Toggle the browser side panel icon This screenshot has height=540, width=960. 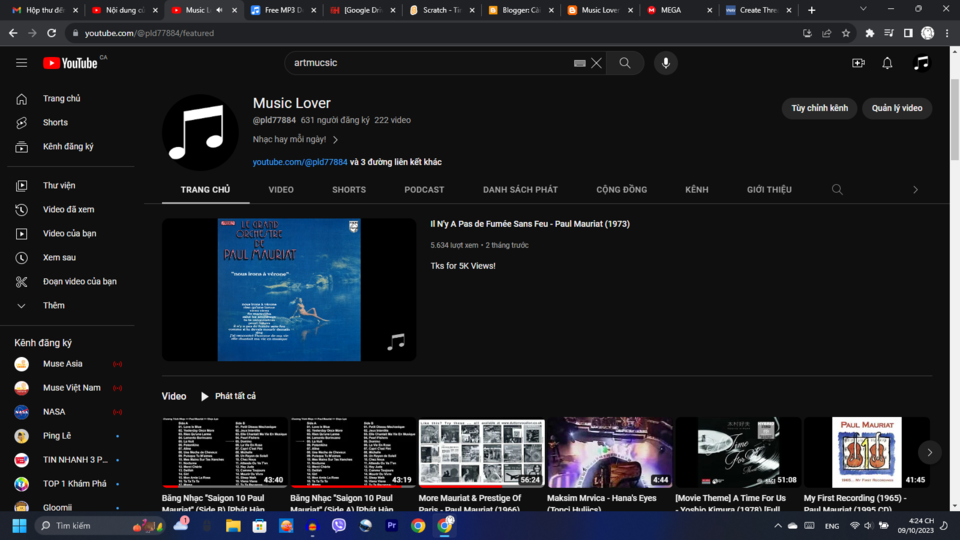pos(908,33)
